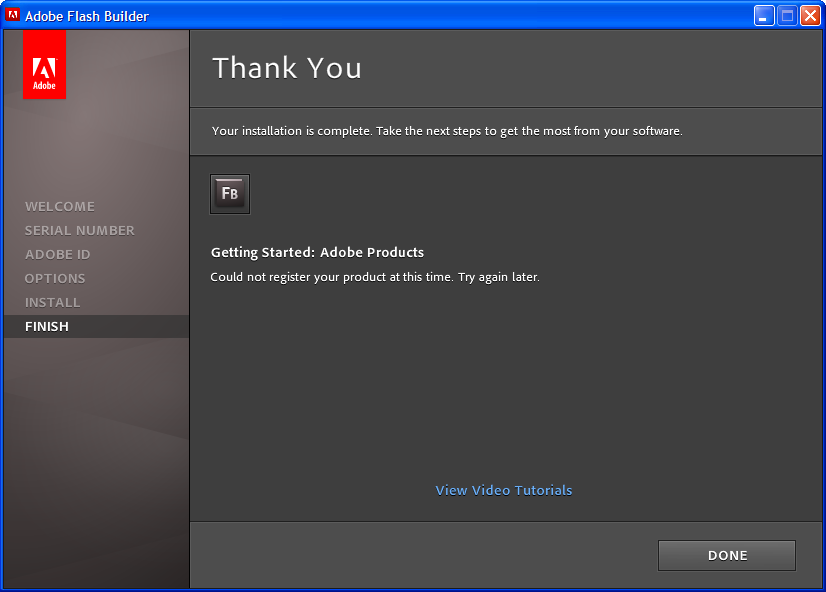This screenshot has height=592, width=826.
Task: Click the disabled maximize window button
Action: (x=787, y=16)
